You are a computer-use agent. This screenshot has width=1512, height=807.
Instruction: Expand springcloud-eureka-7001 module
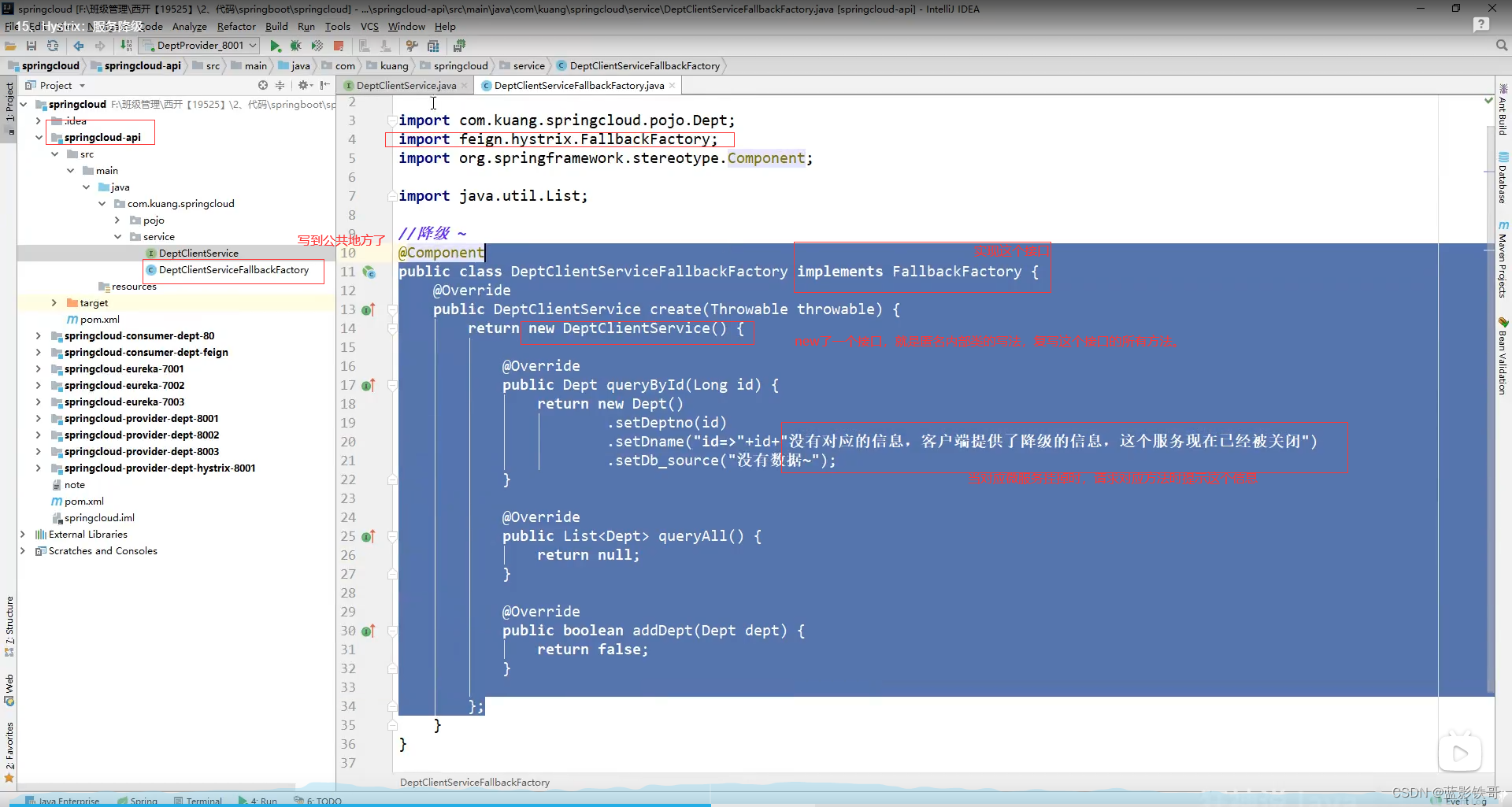(39, 368)
